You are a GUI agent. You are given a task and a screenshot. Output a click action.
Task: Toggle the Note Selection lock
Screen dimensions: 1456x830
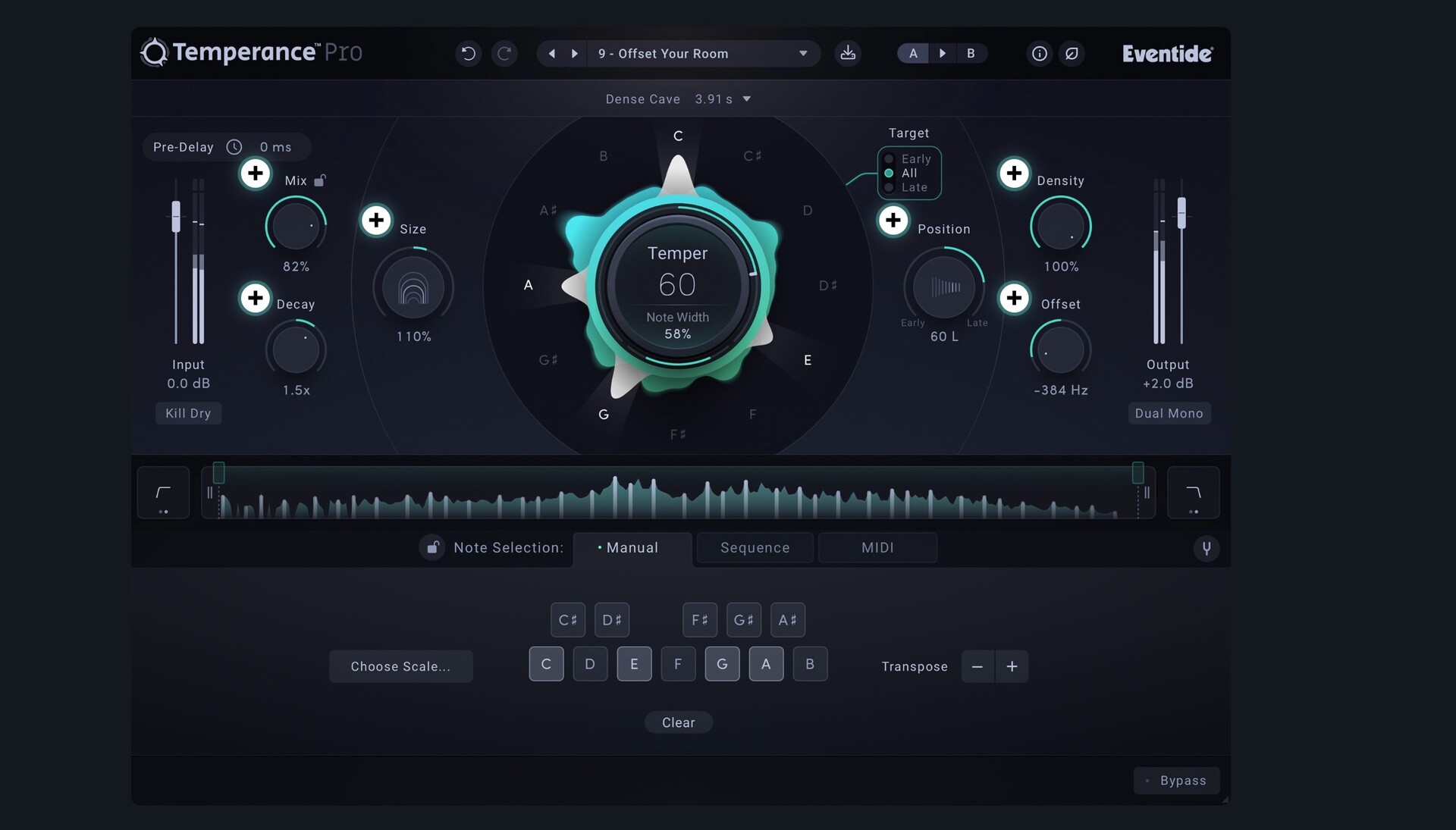coord(432,547)
